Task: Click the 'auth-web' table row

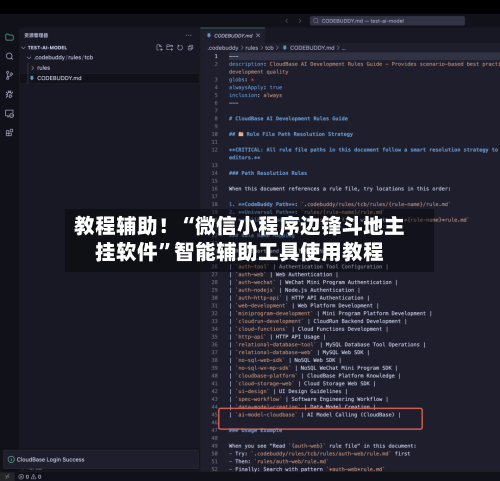Action: [x=284, y=274]
